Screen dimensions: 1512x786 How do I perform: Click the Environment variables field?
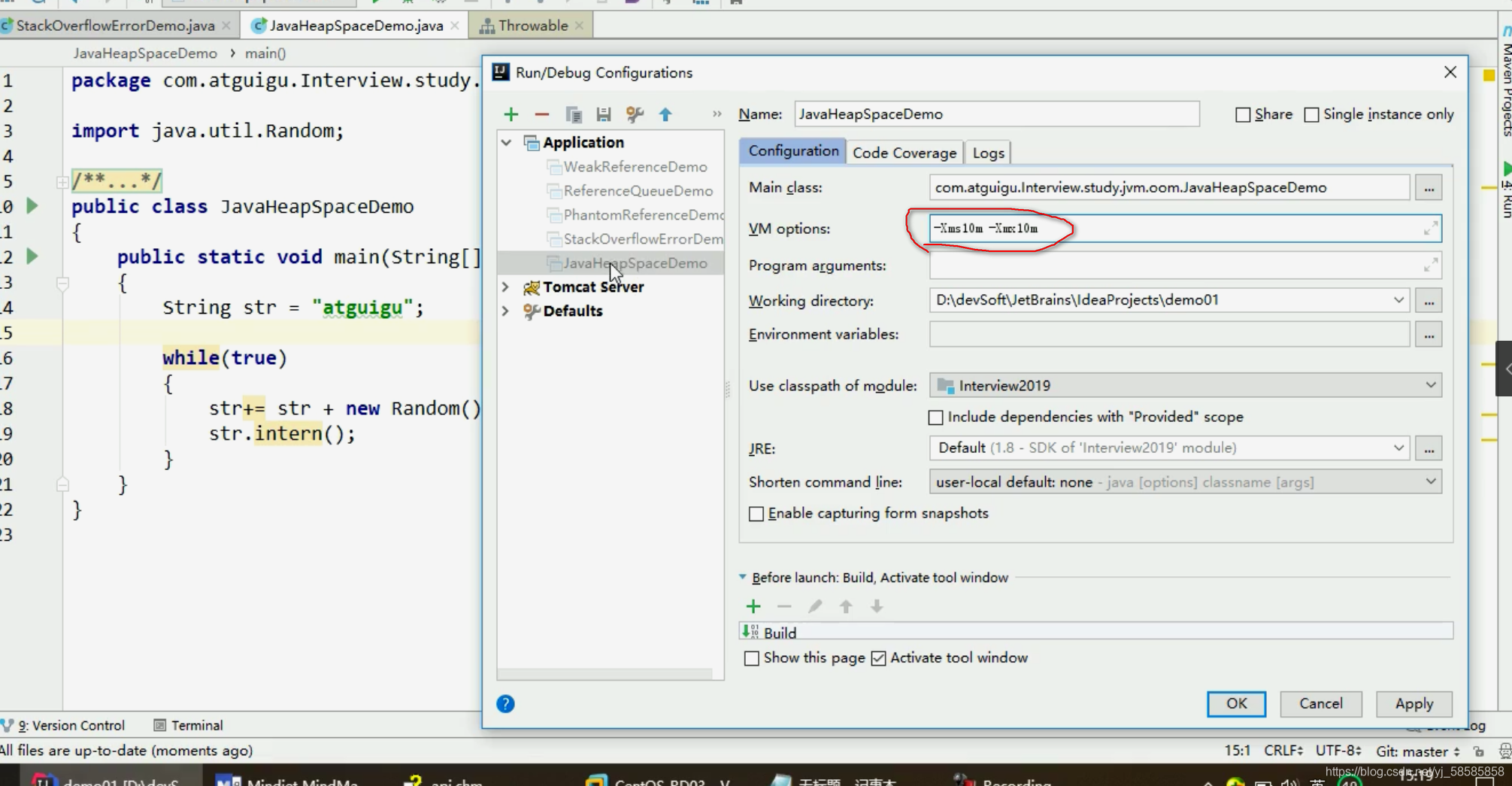pyautogui.click(x=1169, y=335)
